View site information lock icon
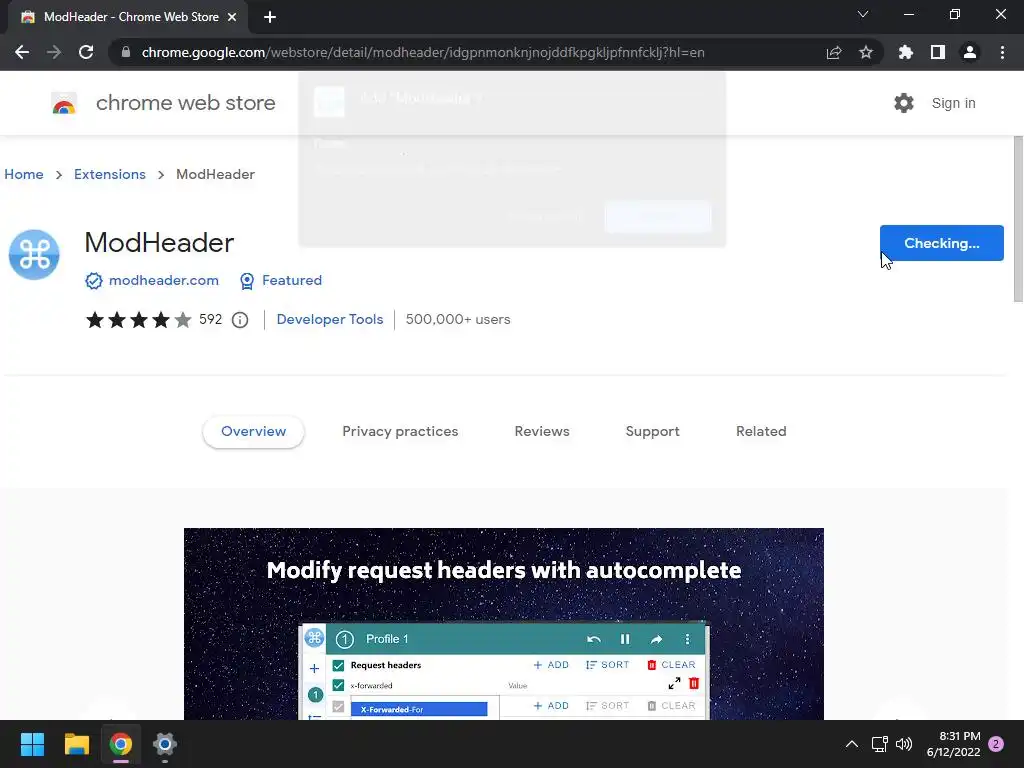The height and width of the screenshot is (768, 1024). pos(126,52)
